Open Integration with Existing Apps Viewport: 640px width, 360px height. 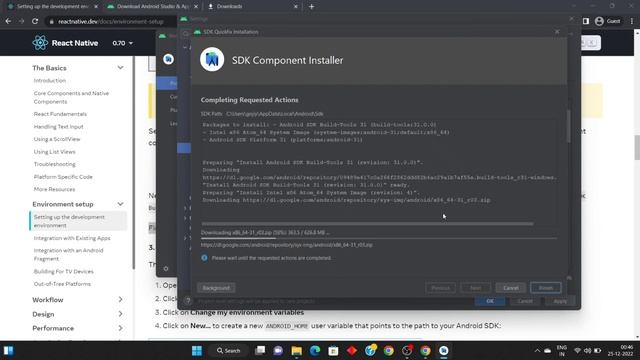coord(72,238)
